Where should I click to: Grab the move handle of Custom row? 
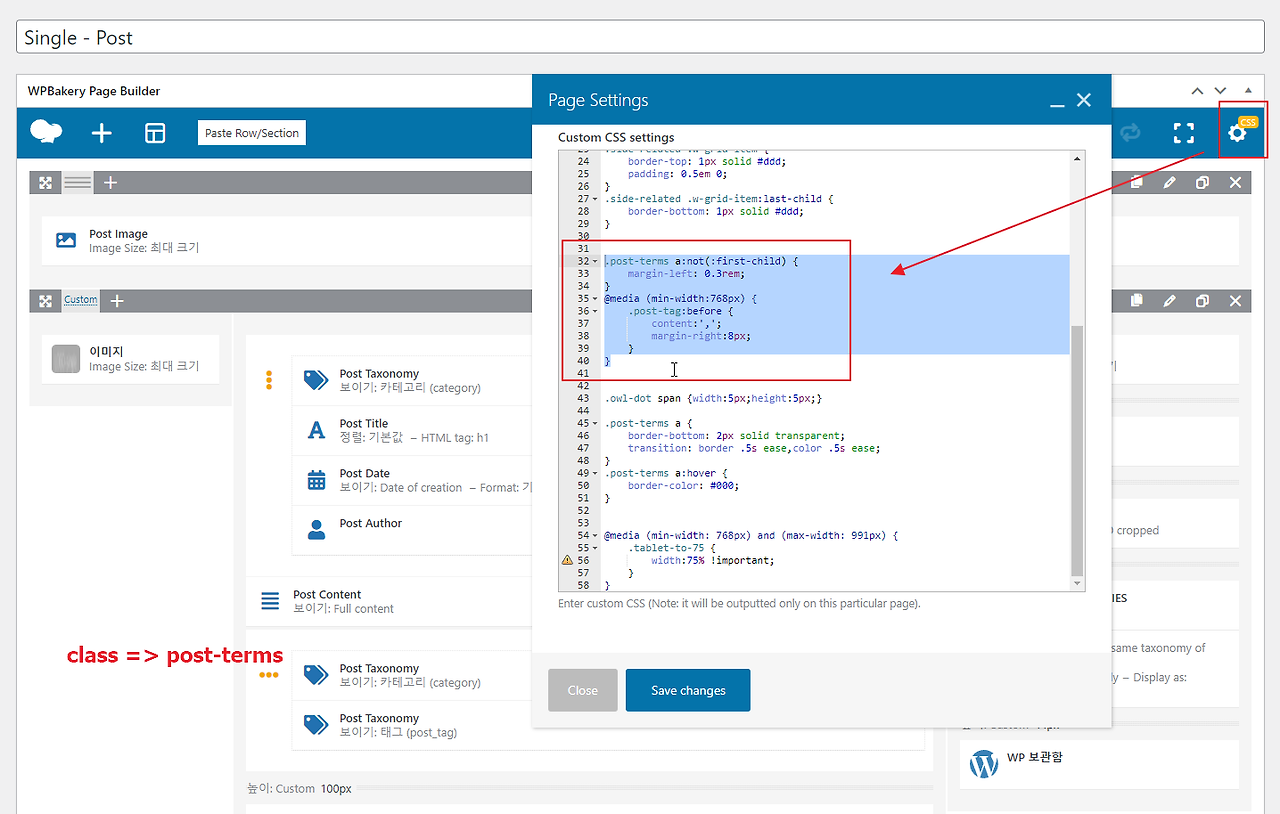[x=45, y=301]
